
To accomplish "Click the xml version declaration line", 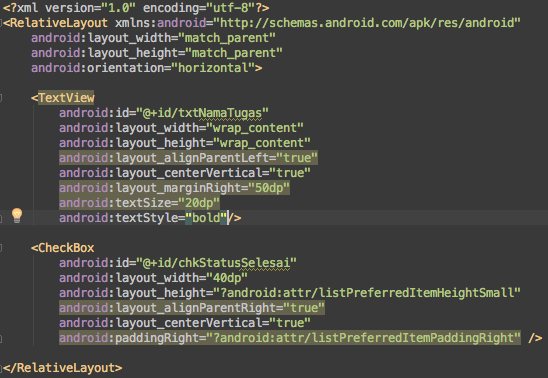I will coord(136,7).
